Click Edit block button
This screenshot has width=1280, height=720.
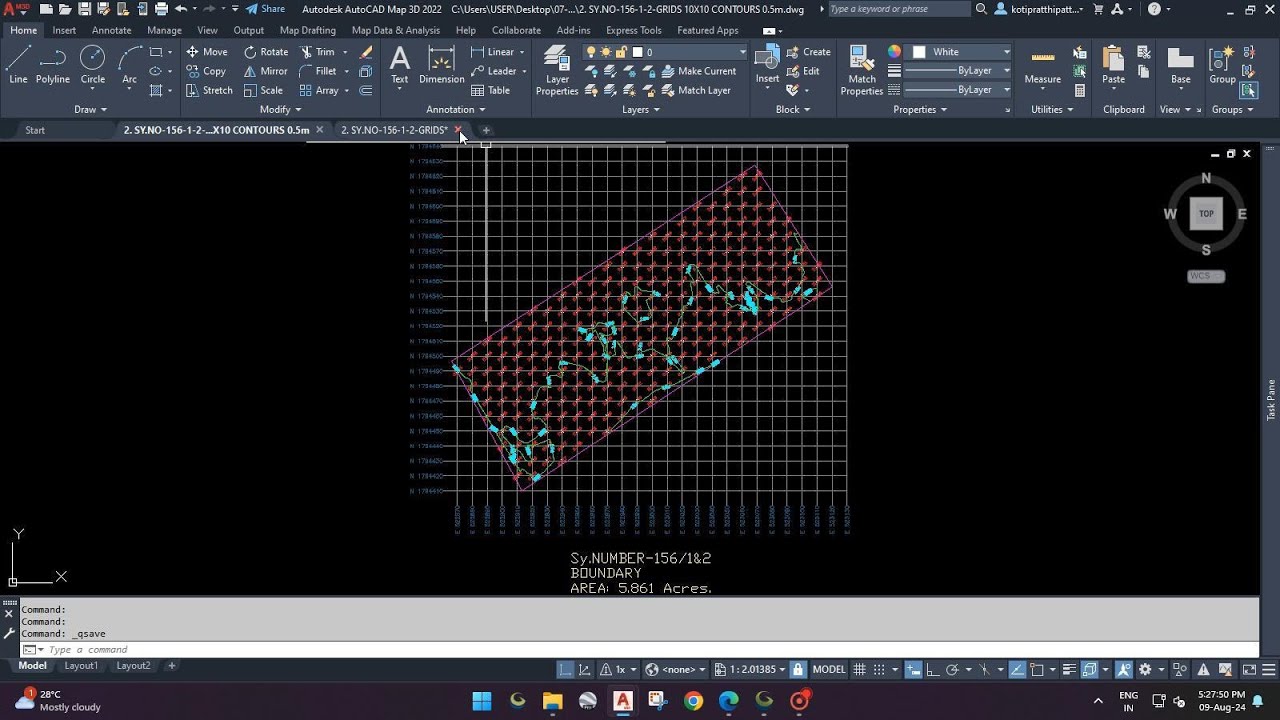point(803,71)
